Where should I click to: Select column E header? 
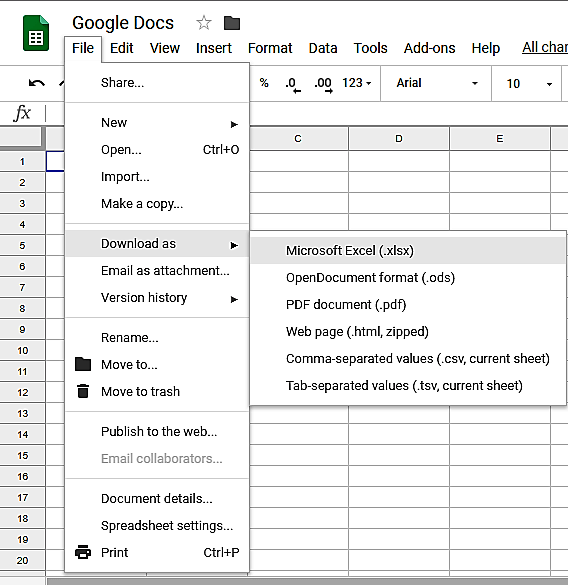(x=500, y=139)
